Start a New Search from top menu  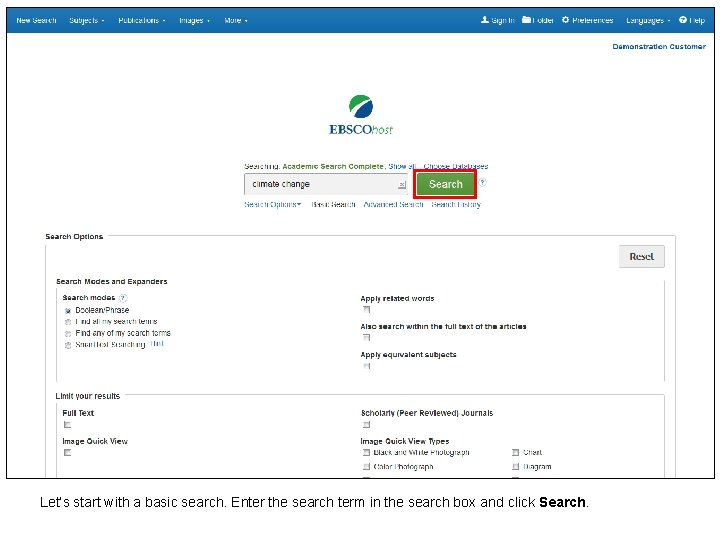pyautogui.click(x=36, y=20)
